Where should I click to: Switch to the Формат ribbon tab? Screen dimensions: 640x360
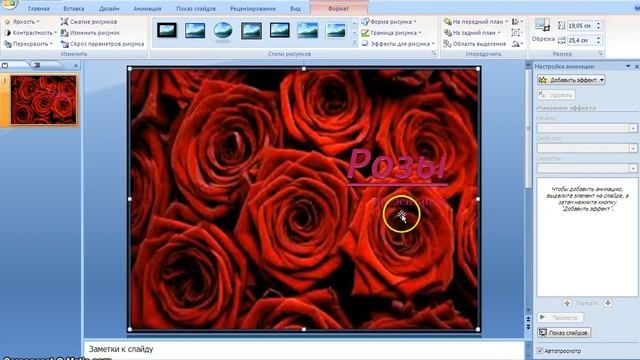(x=338, y=9)
